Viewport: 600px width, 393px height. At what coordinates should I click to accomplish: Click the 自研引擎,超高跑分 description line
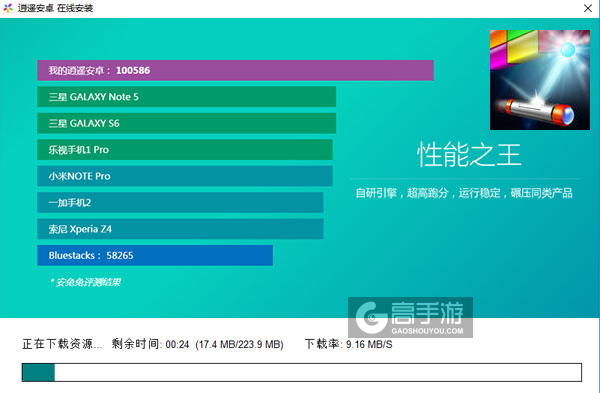click(464, 193)
